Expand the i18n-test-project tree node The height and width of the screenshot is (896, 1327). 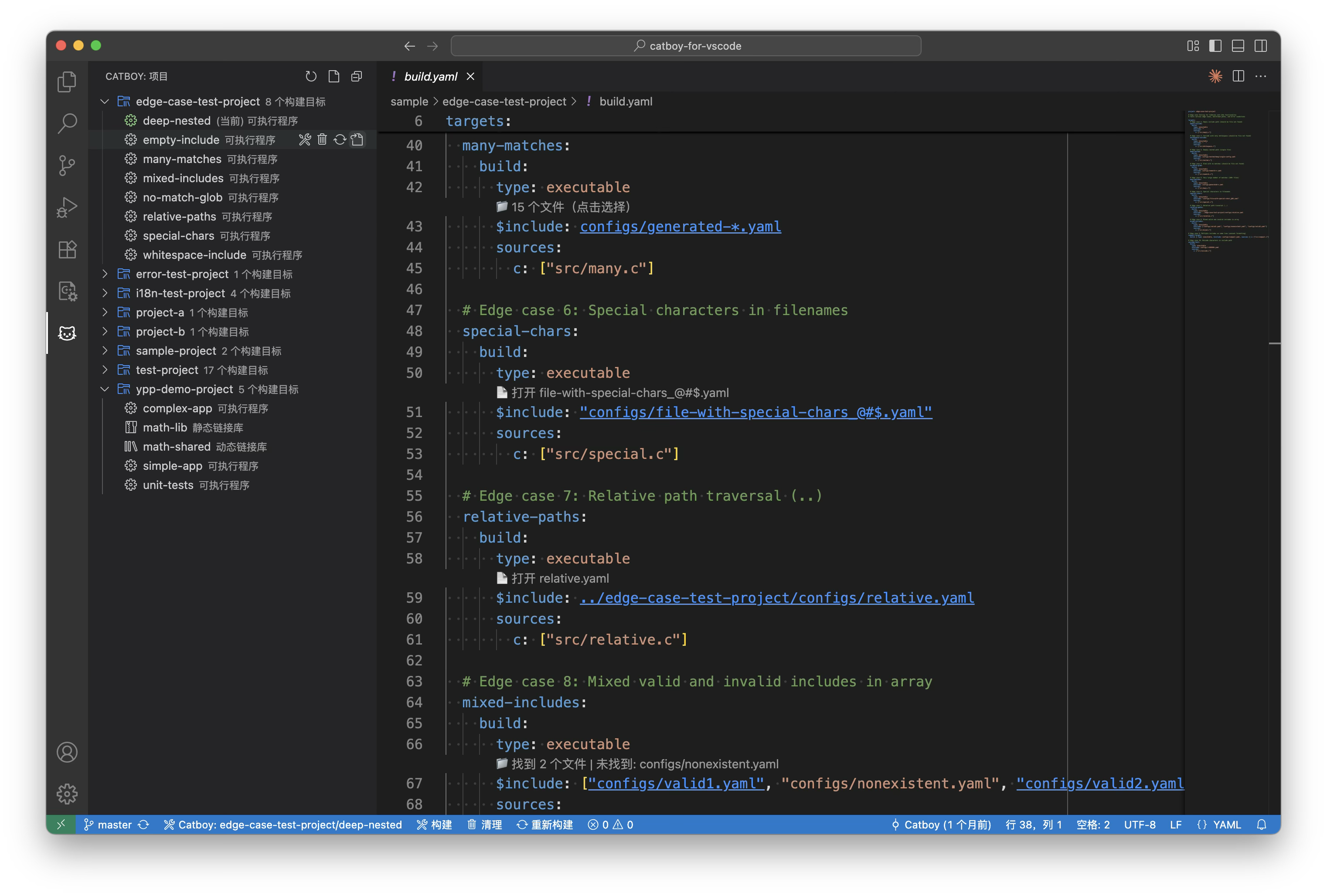pyautogui.click(x=105, y=293)
